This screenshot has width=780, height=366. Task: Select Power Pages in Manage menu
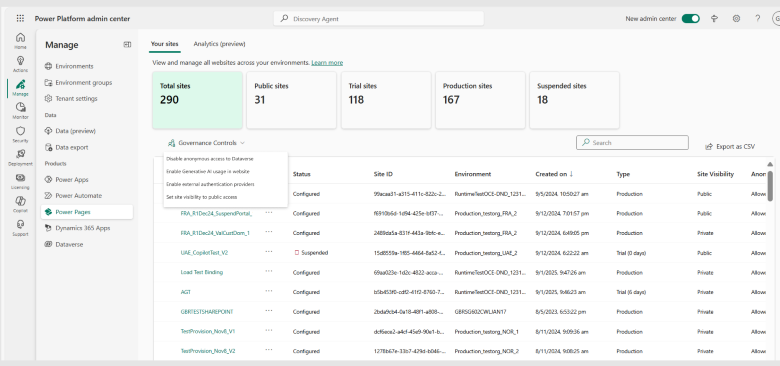point(87,212)
